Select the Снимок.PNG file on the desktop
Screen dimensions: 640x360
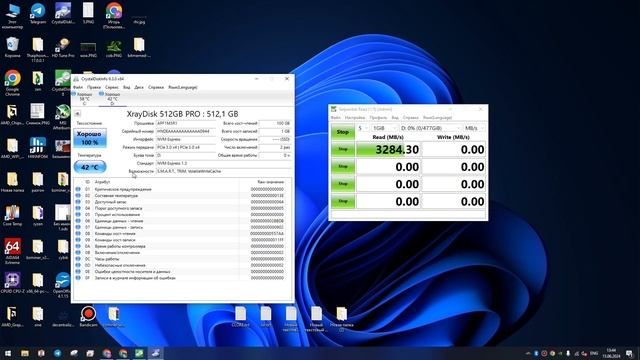pyautogui.click(x=38, y=114)
